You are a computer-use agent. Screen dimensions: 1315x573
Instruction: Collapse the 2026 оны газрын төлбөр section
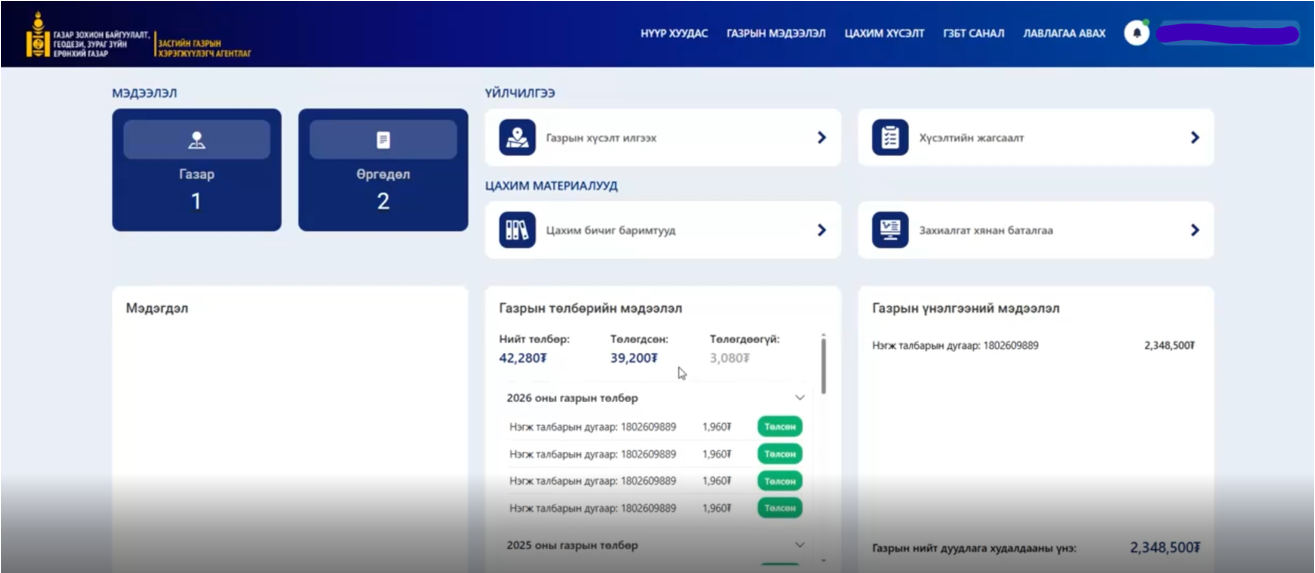coord(799,398)
